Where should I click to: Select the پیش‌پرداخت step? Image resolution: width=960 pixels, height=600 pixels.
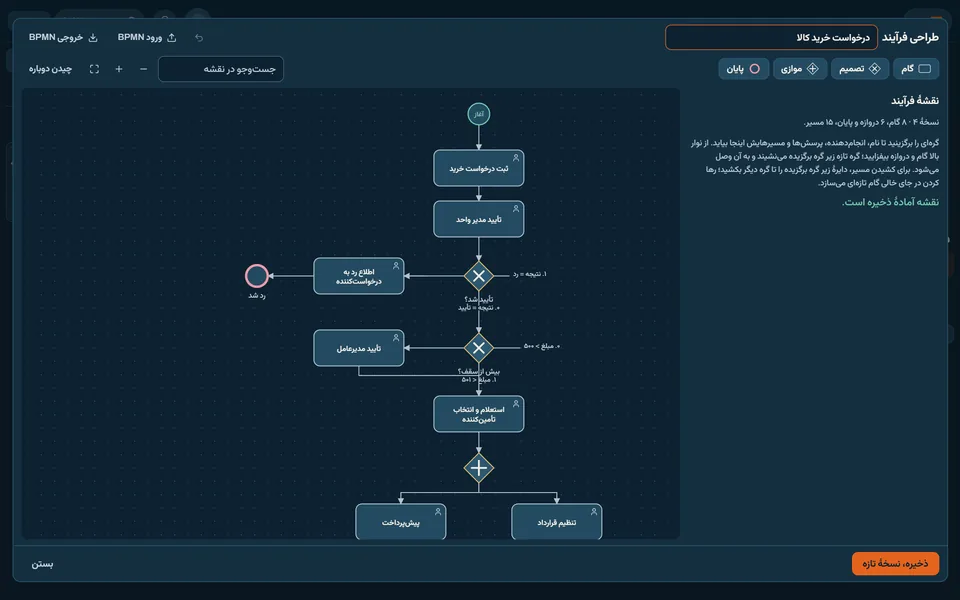pyautogui.click(x=401, y=522)
